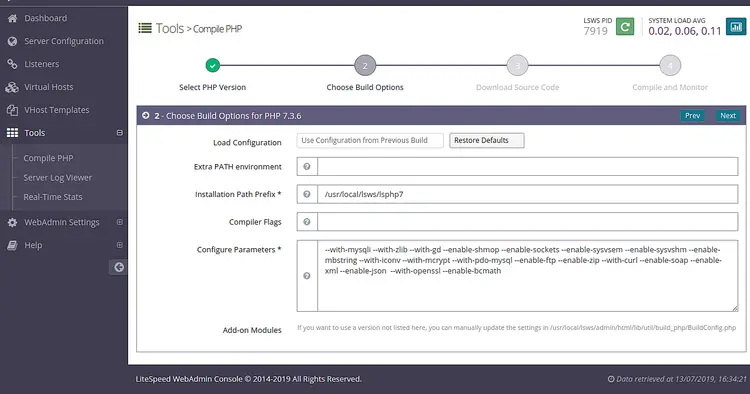Click the VHost Templates copy icon
Image resolution: width=750 pixels, height=394 pixels.
tap(12, 110)
